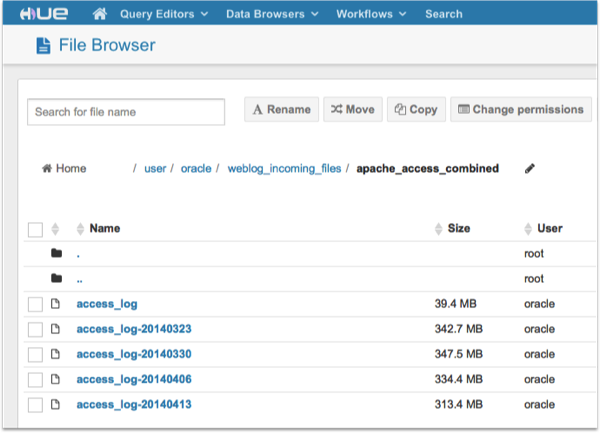
Task: Open the weblog_incoming_files breadcrumb
Action: [x=284, y=169]
